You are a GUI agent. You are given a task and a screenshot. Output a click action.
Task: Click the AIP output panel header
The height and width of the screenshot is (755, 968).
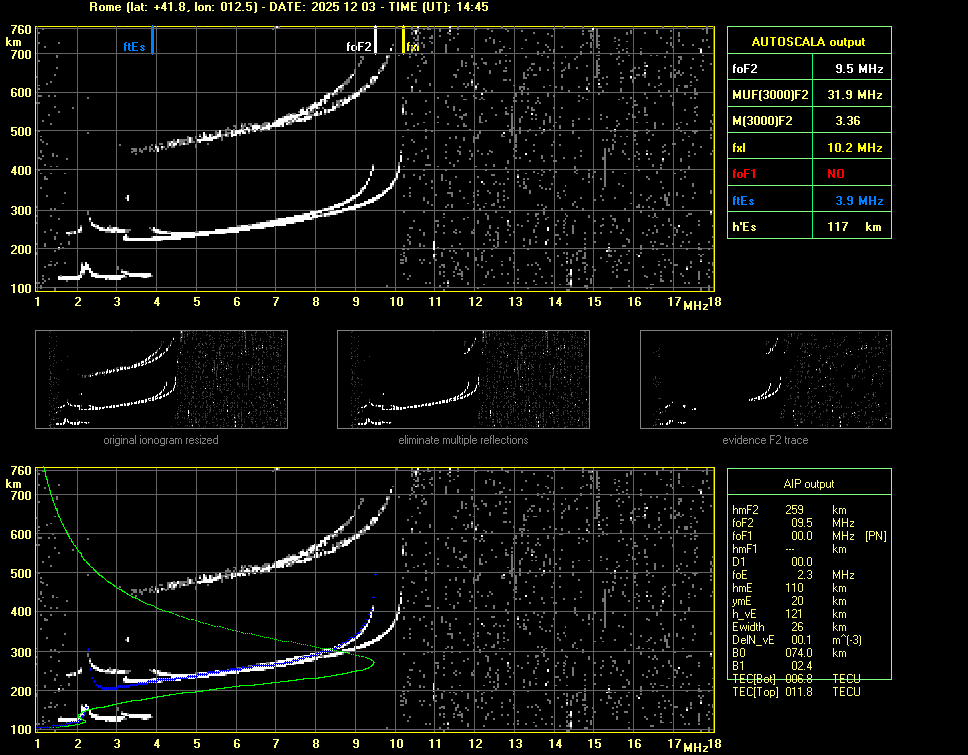[808, 484]
